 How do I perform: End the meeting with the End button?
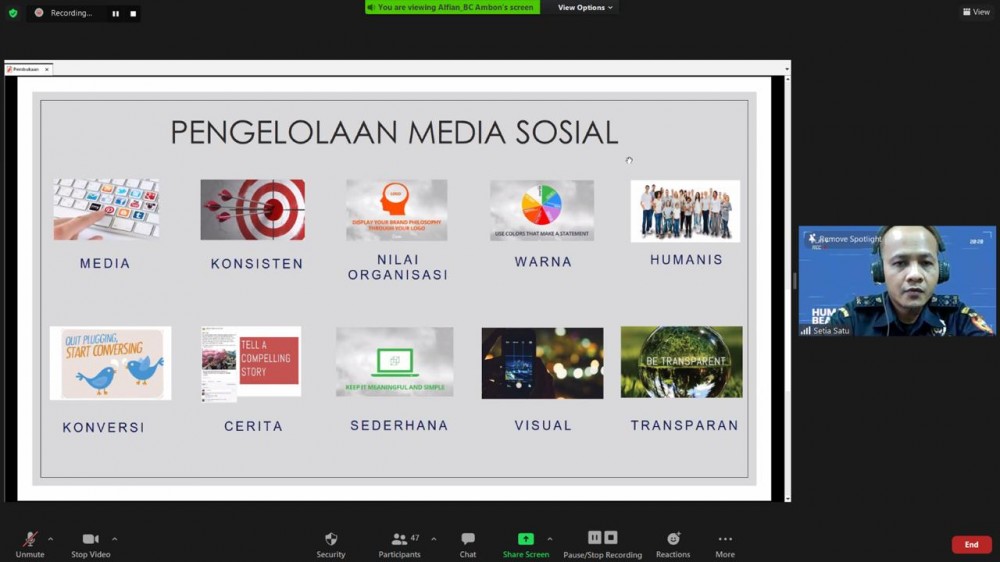pyautogui.click(x=971, y=545)
